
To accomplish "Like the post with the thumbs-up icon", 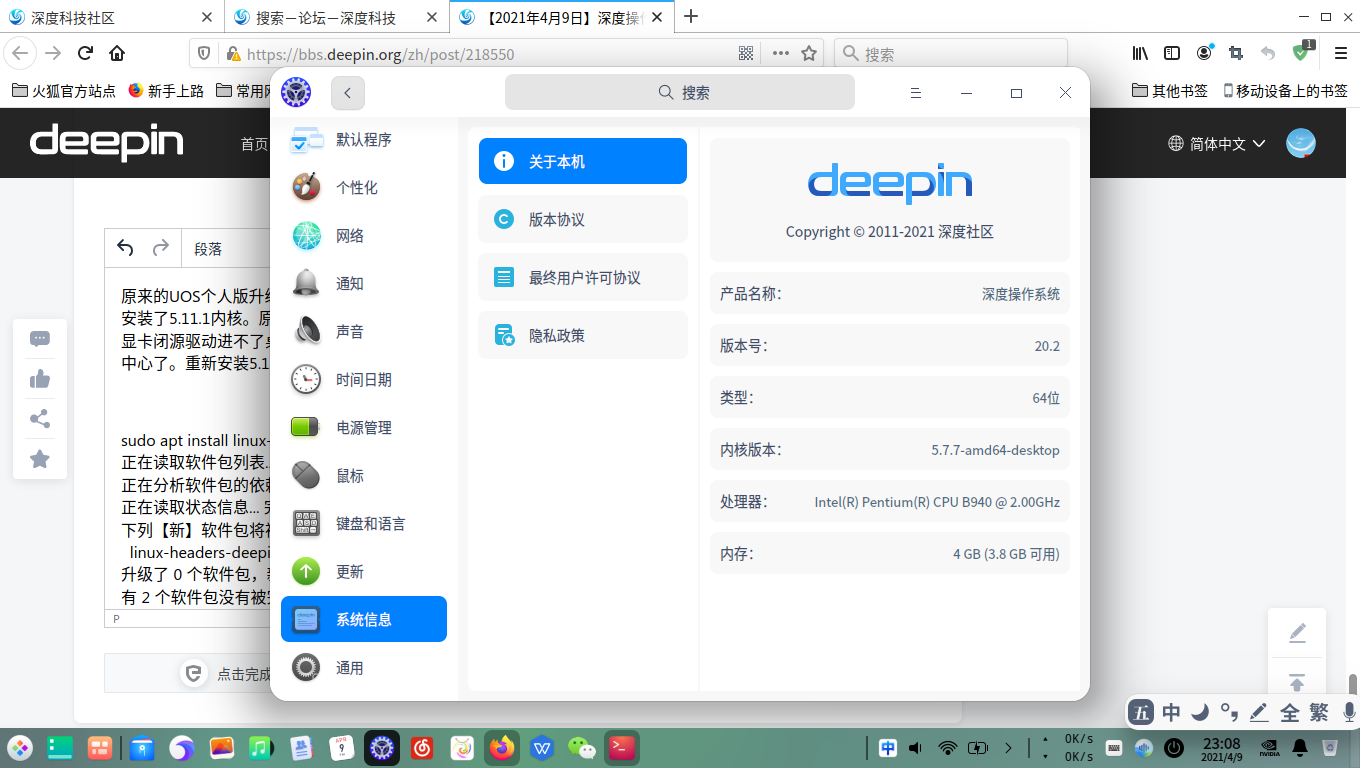I will (x=40, y=379).
